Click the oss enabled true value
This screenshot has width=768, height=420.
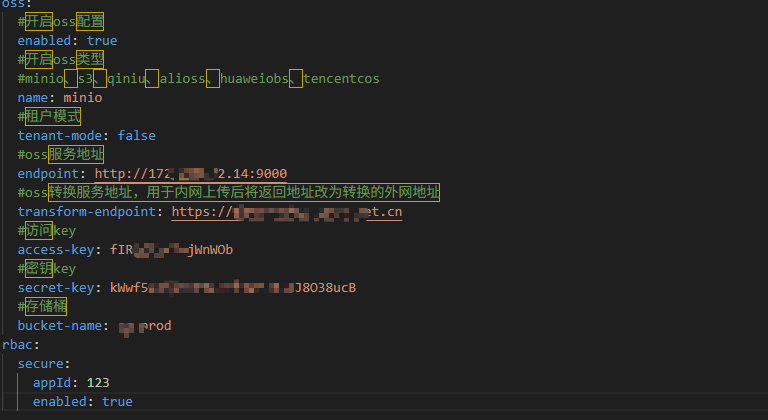102,41
